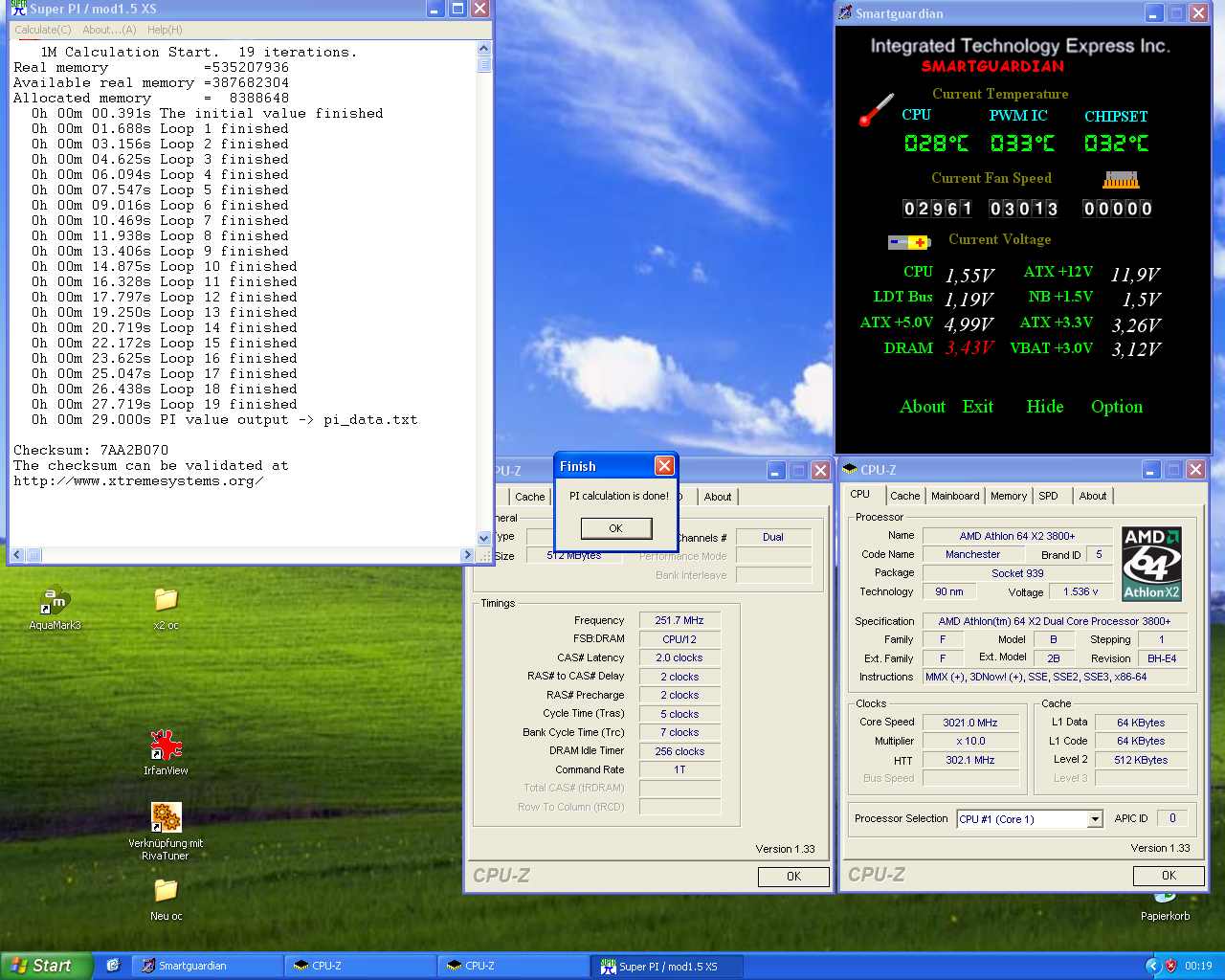Click the CPU-Z title bar chip icon

coord(850,470)
